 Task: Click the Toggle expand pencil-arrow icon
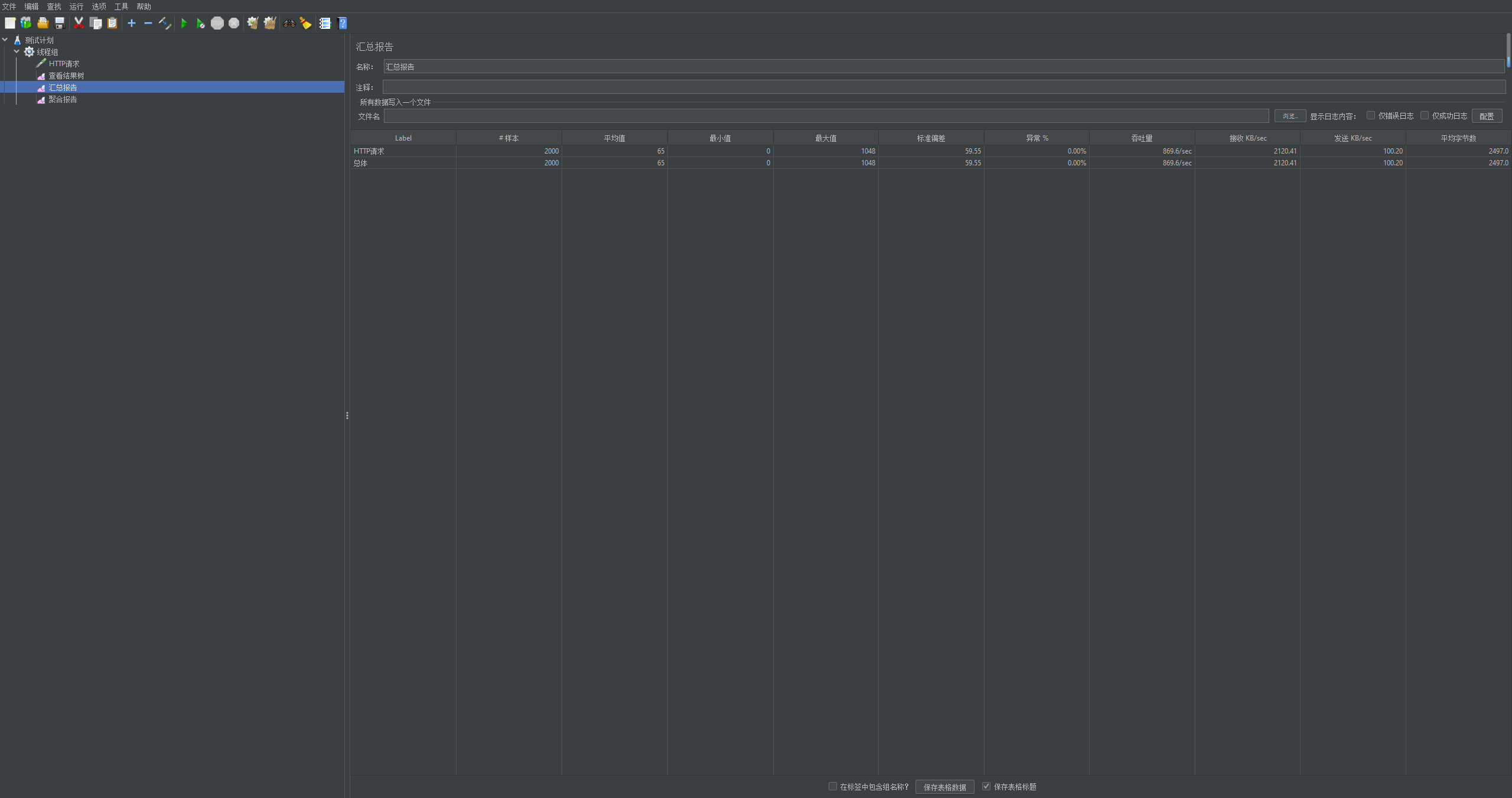coord(165,24)
